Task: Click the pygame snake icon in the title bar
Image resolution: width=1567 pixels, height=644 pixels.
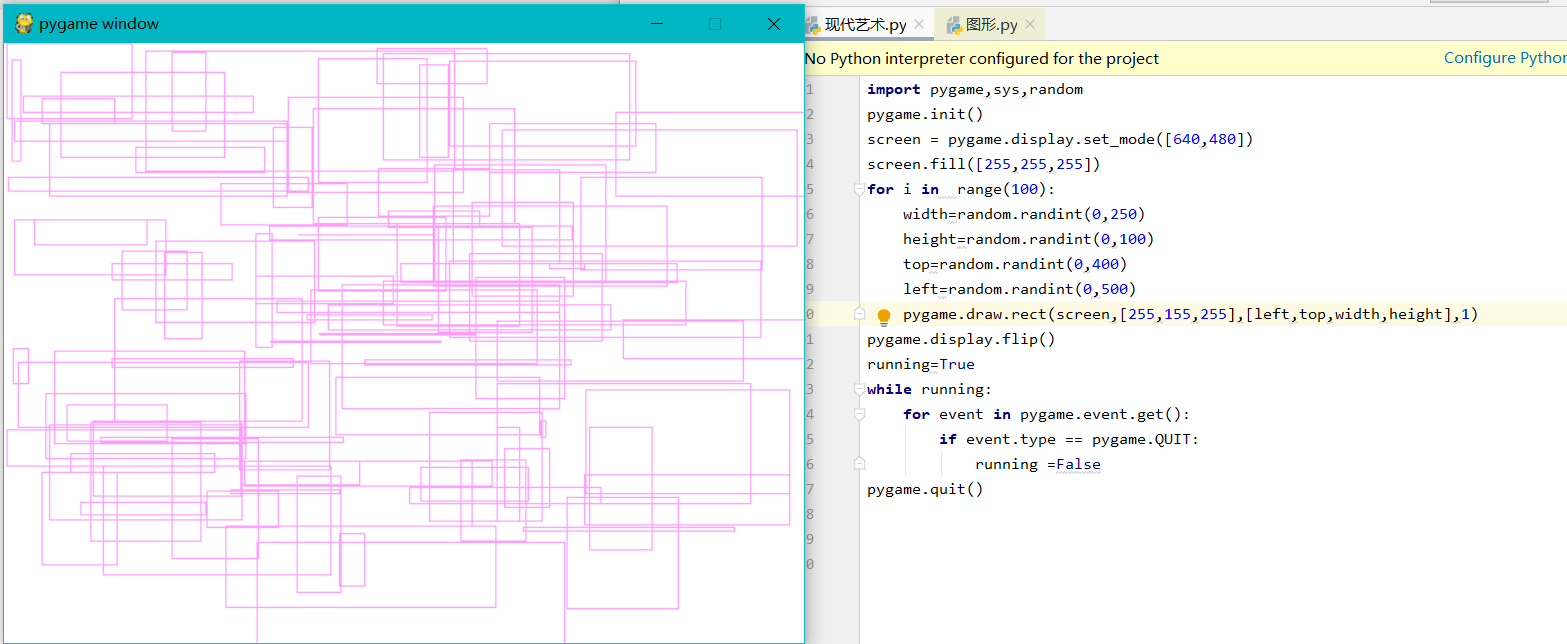Action: tap(24, 24)
